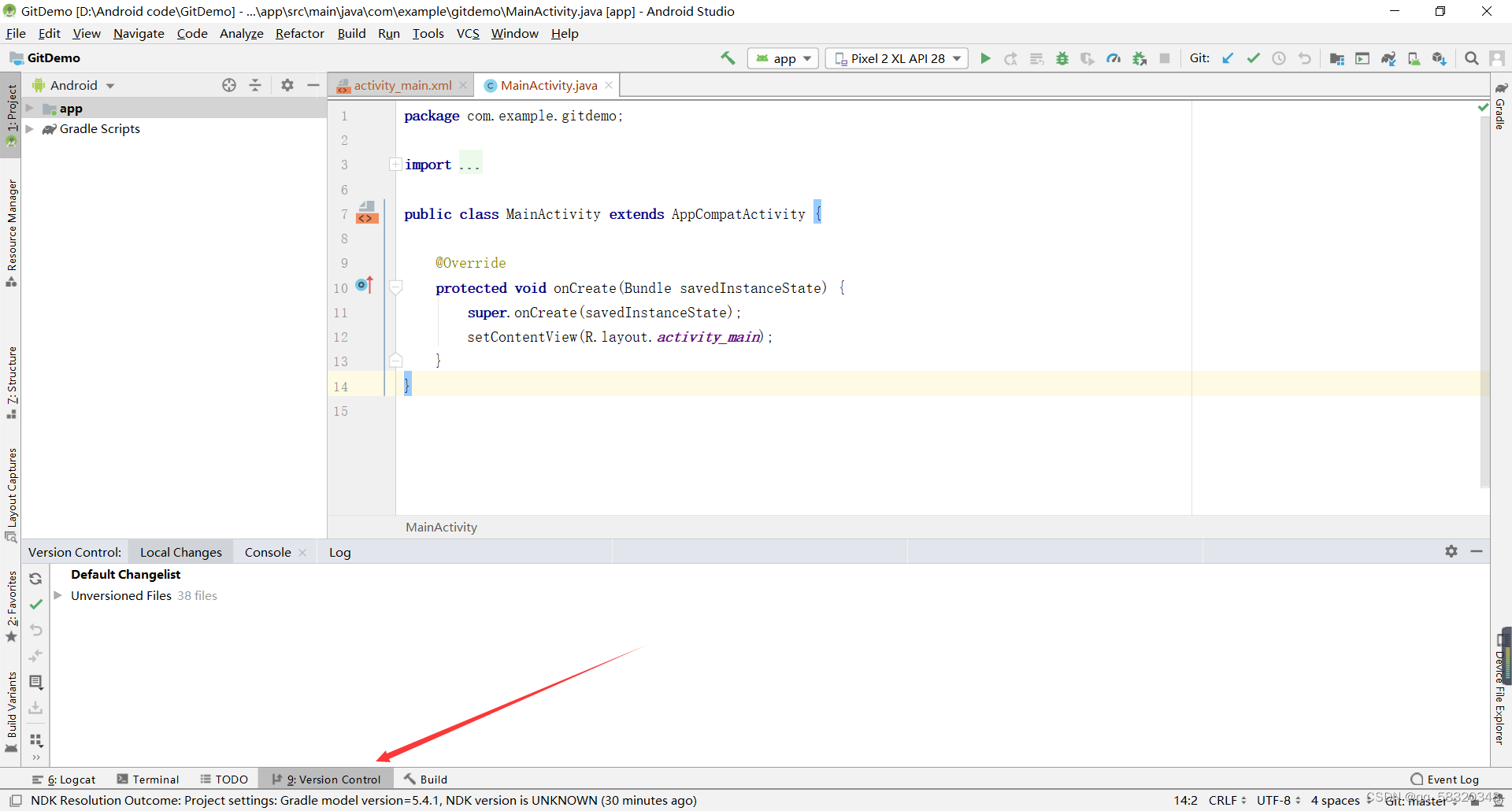Open the Event Log

click(x=1451, y=779)
